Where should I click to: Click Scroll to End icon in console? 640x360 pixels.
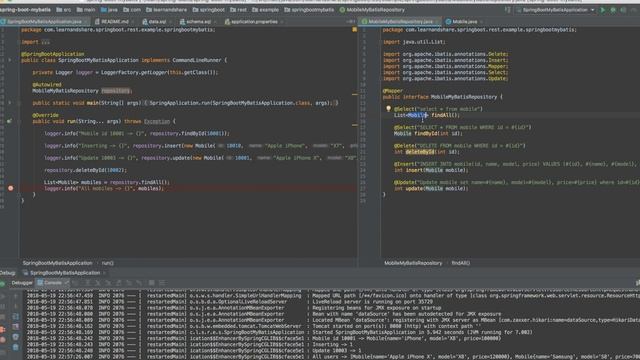coord(16,327)
